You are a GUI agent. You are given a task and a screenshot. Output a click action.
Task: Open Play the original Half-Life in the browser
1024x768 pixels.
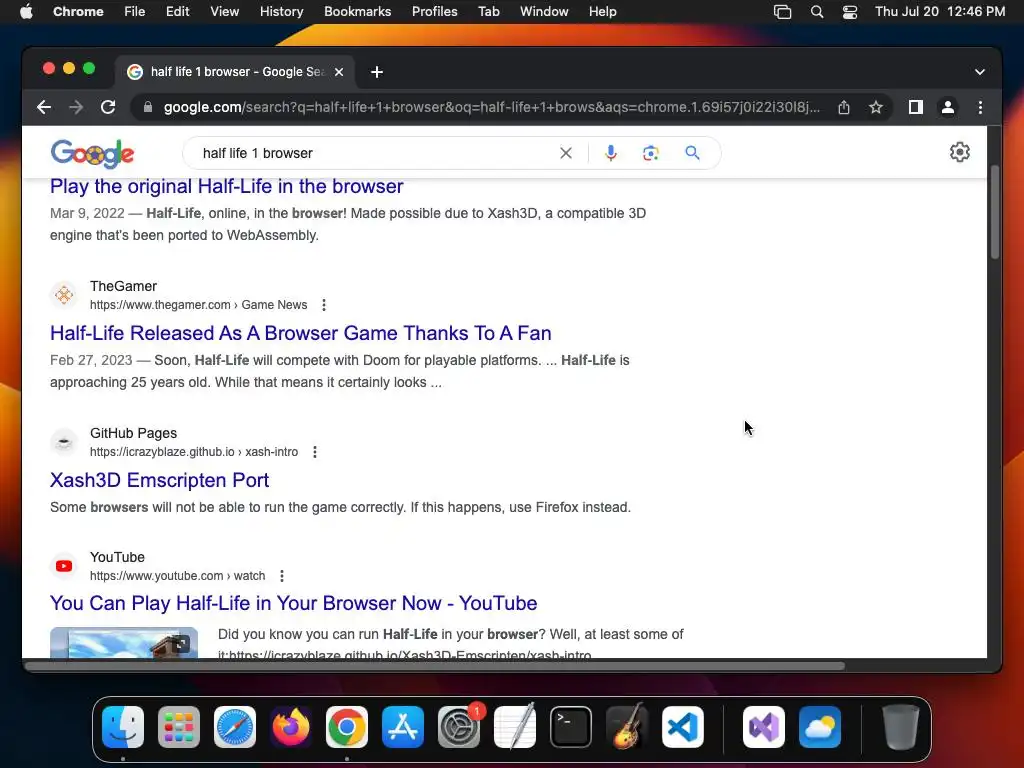click(227, 186)
